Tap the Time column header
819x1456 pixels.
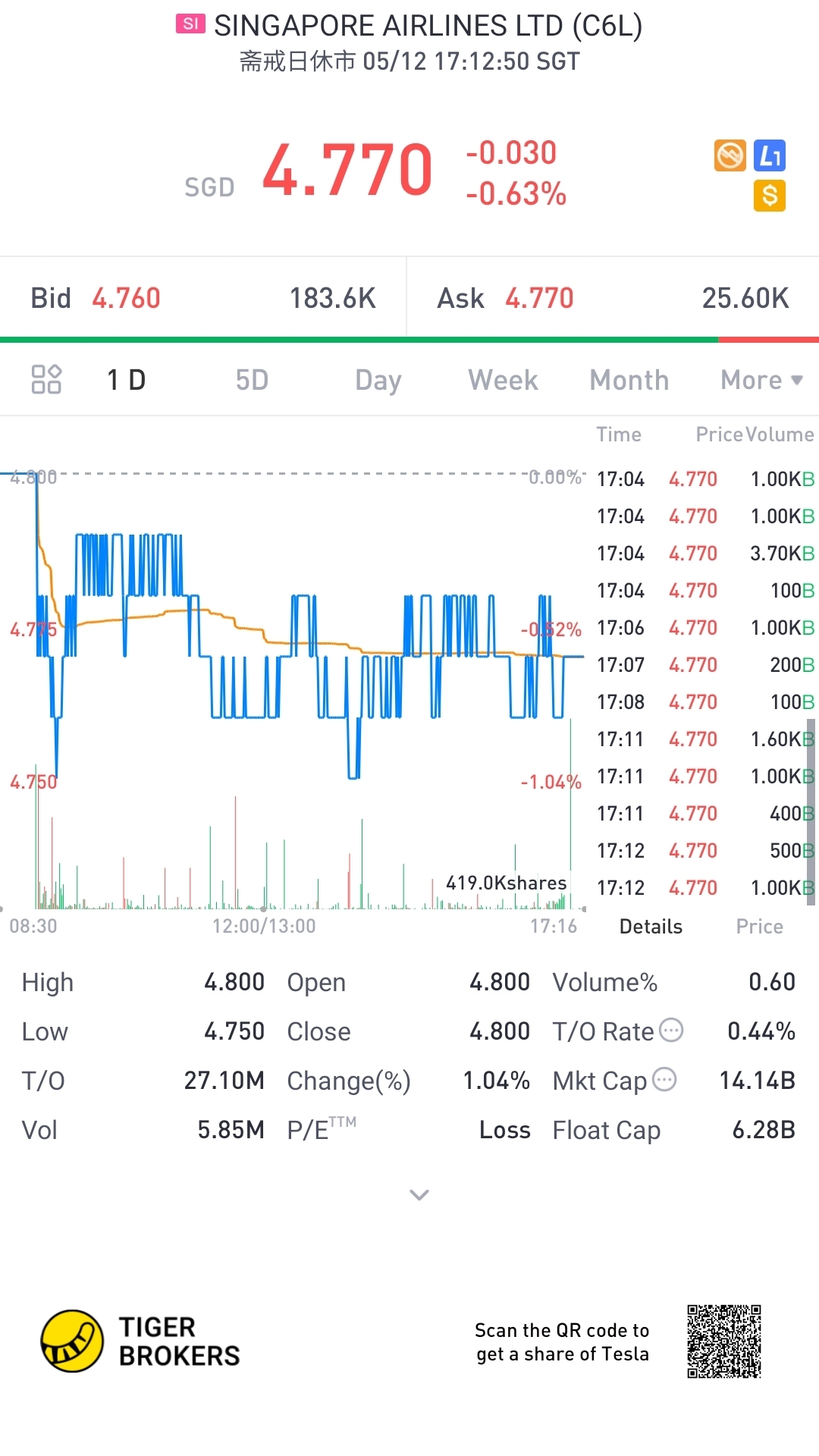pyautogui.click(x=619, y=435)
